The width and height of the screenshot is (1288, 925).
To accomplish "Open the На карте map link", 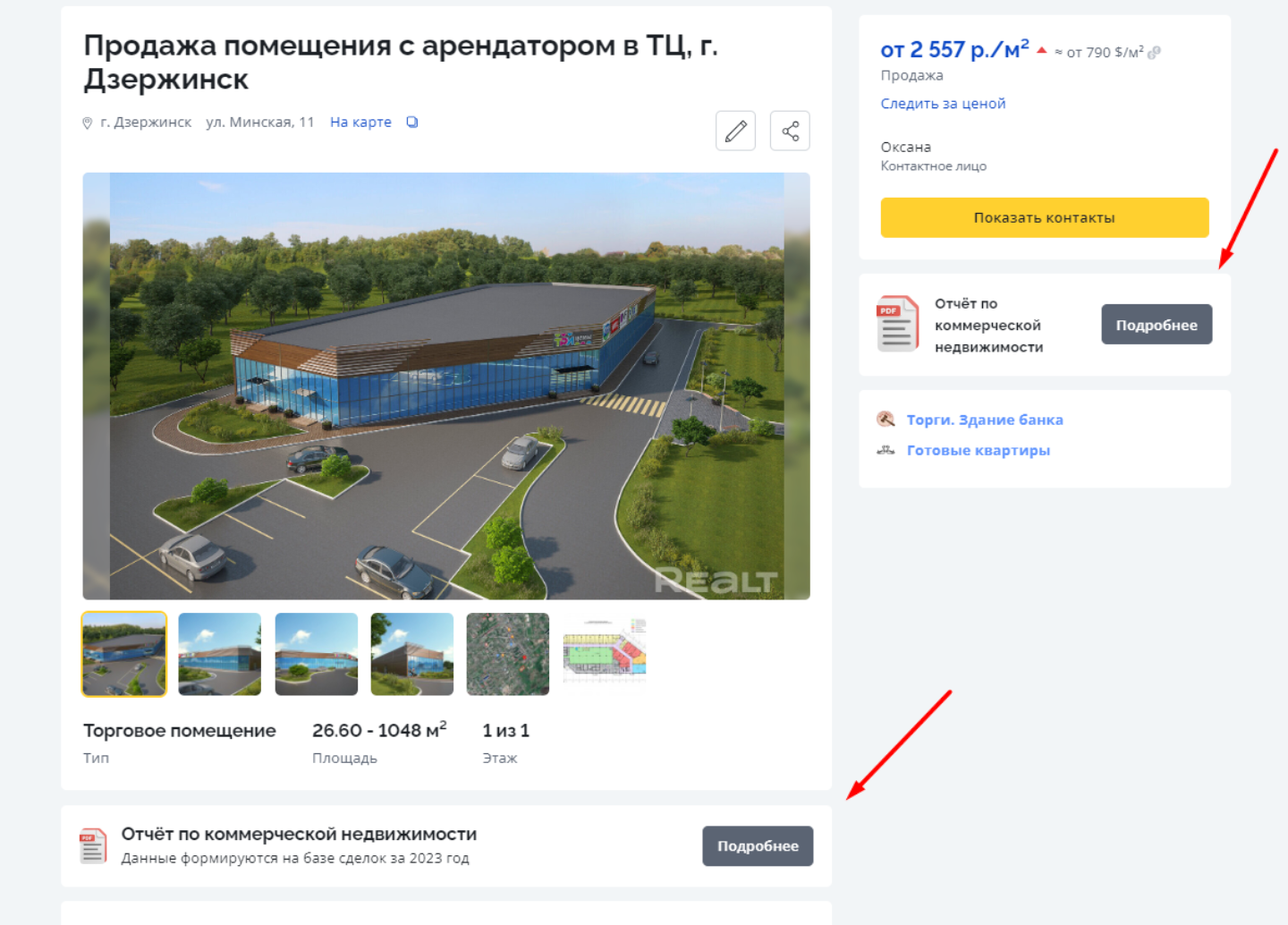I will click(360, 123).
